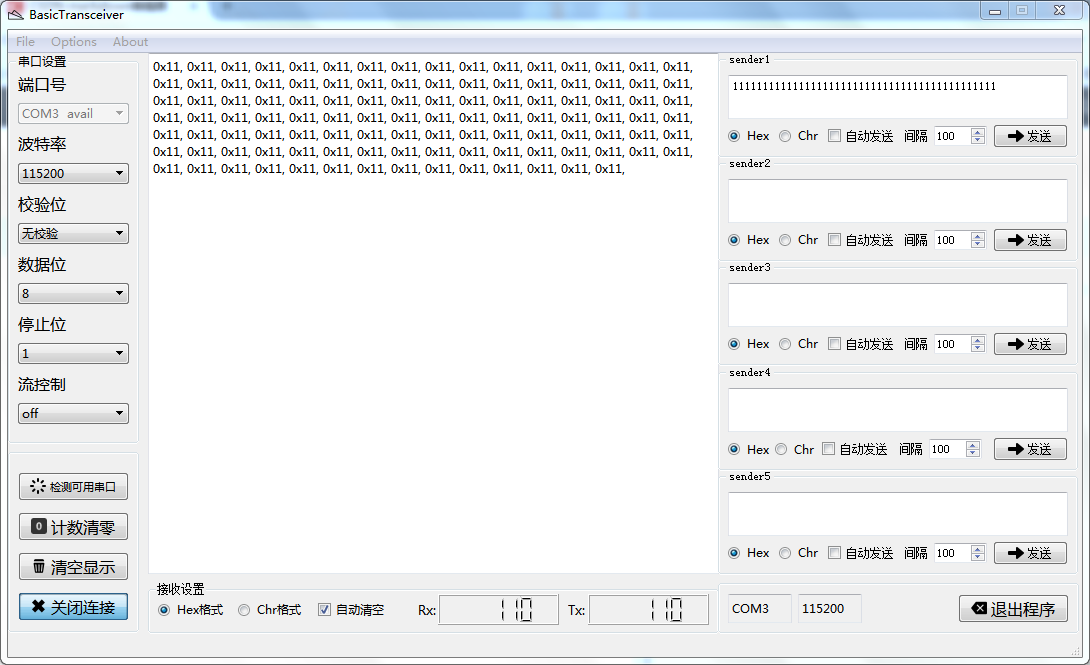1090x665 pixels.
Task: Open the Options menu
Action: tap(74, 42)
